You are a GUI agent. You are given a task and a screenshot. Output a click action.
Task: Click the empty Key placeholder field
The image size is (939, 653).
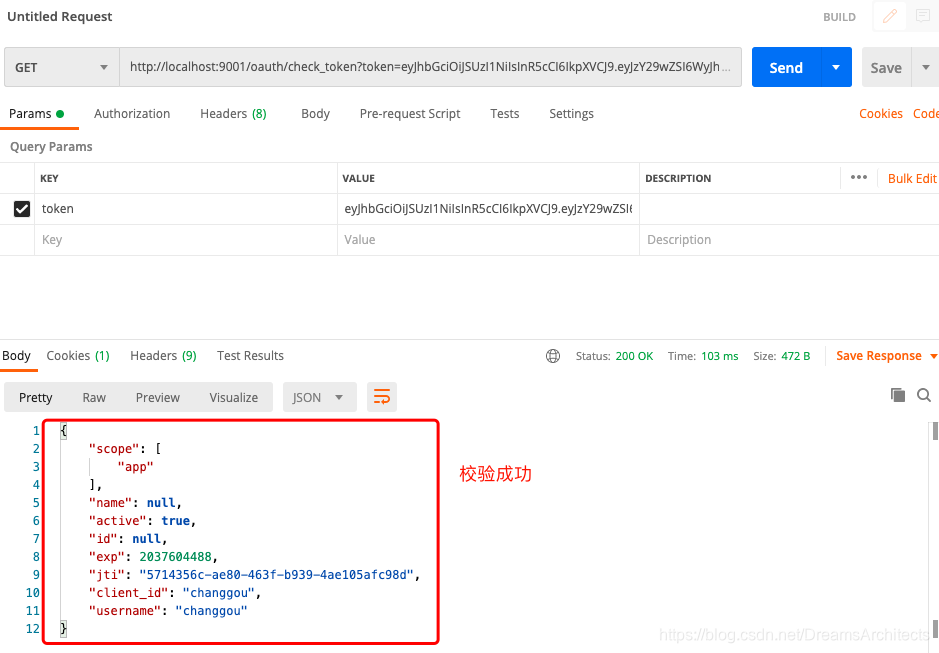[x=186, y=240]
